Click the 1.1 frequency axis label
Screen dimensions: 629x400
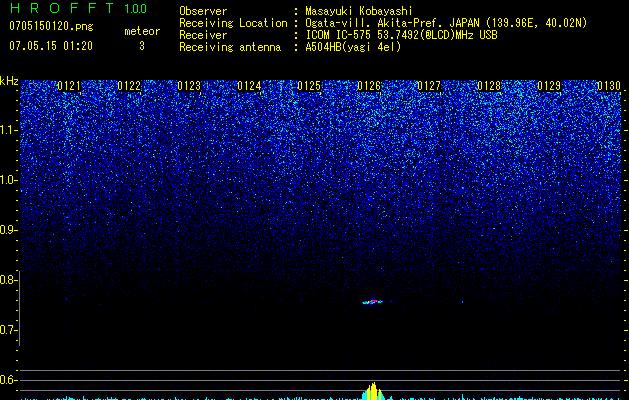[8, 130]
